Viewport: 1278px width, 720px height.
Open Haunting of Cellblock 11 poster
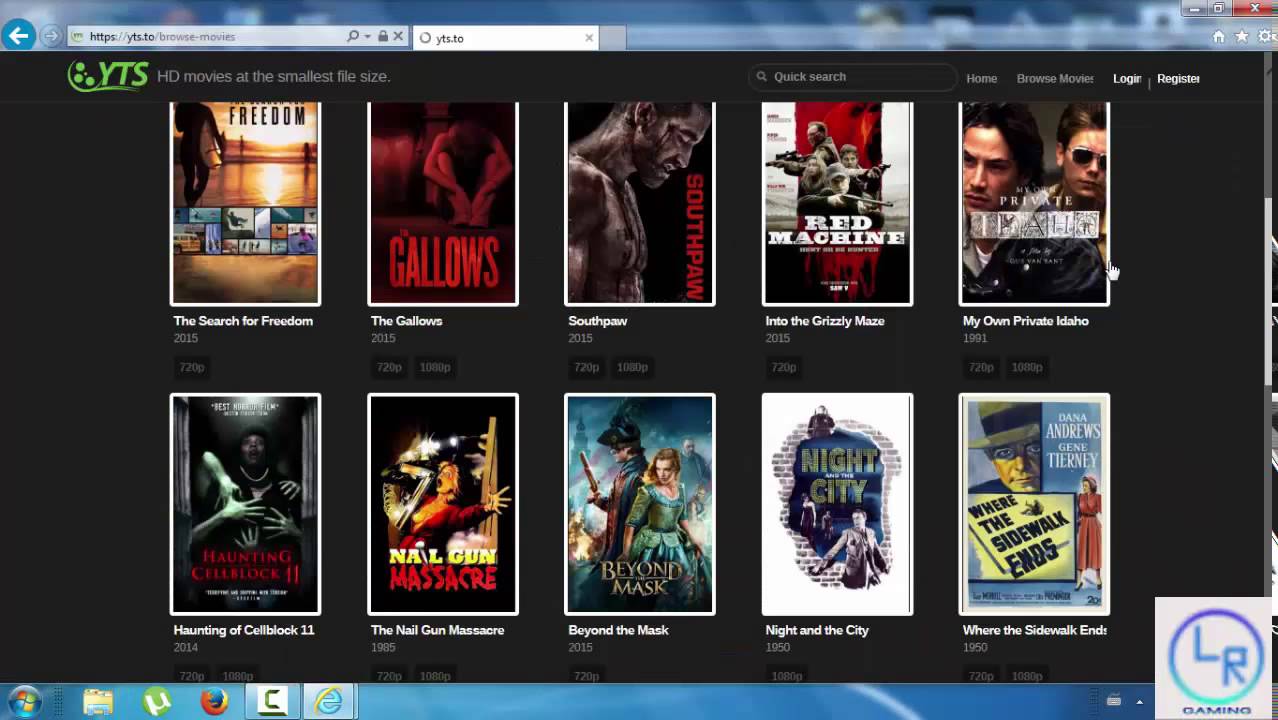click(246, 504)
